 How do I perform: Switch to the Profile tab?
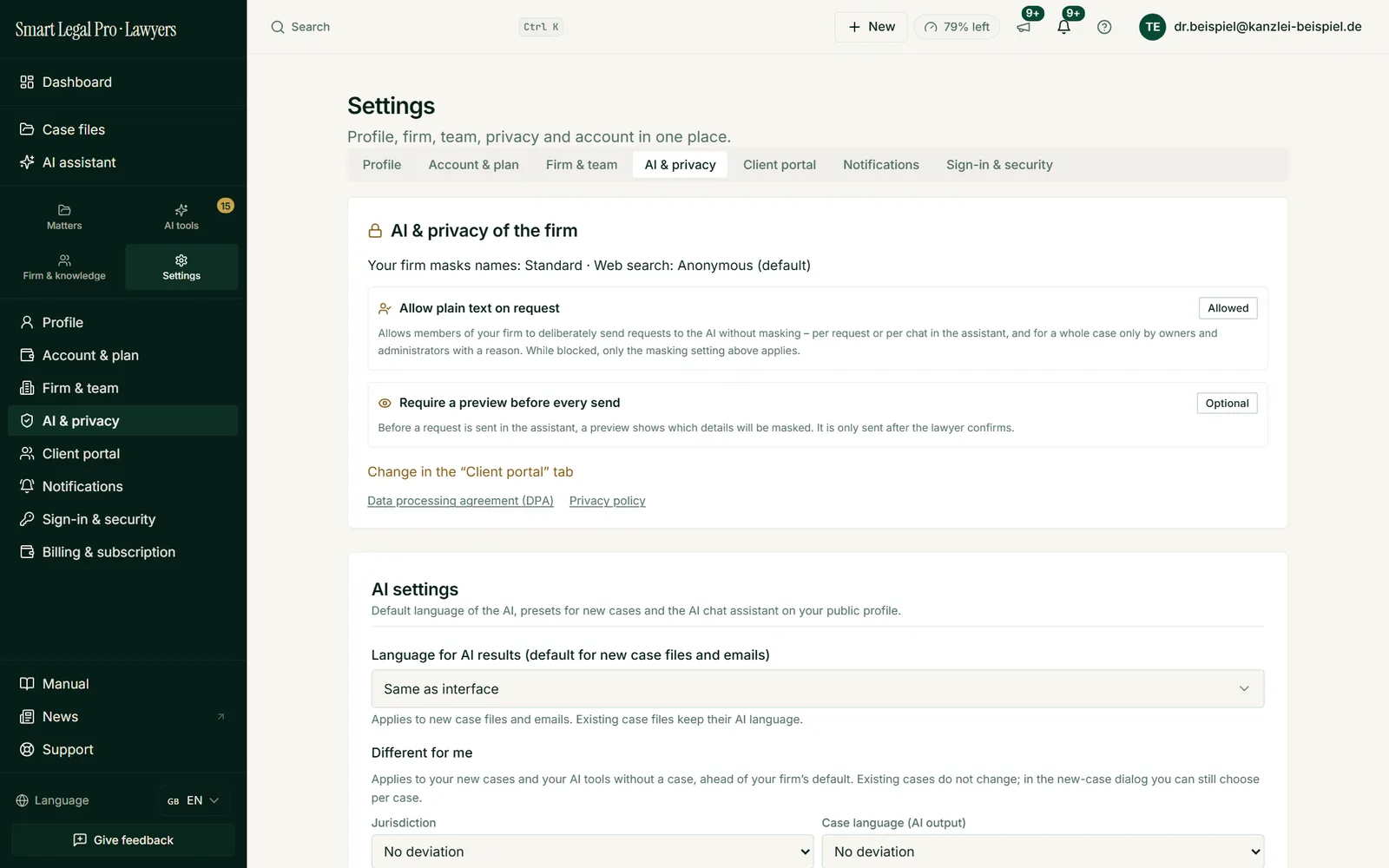point(382,165)
